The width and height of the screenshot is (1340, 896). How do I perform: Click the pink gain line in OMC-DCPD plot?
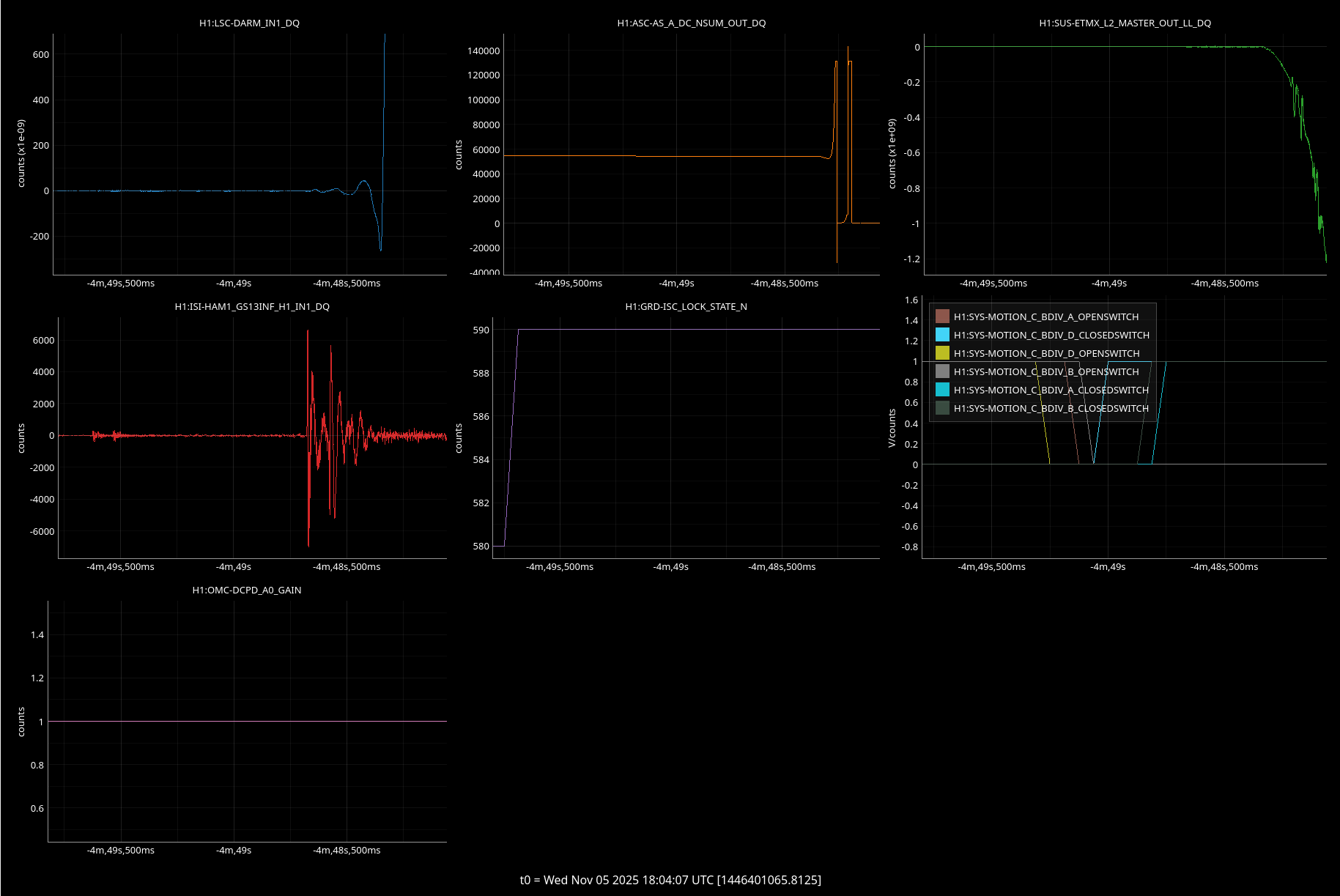(x=247, y=722)
